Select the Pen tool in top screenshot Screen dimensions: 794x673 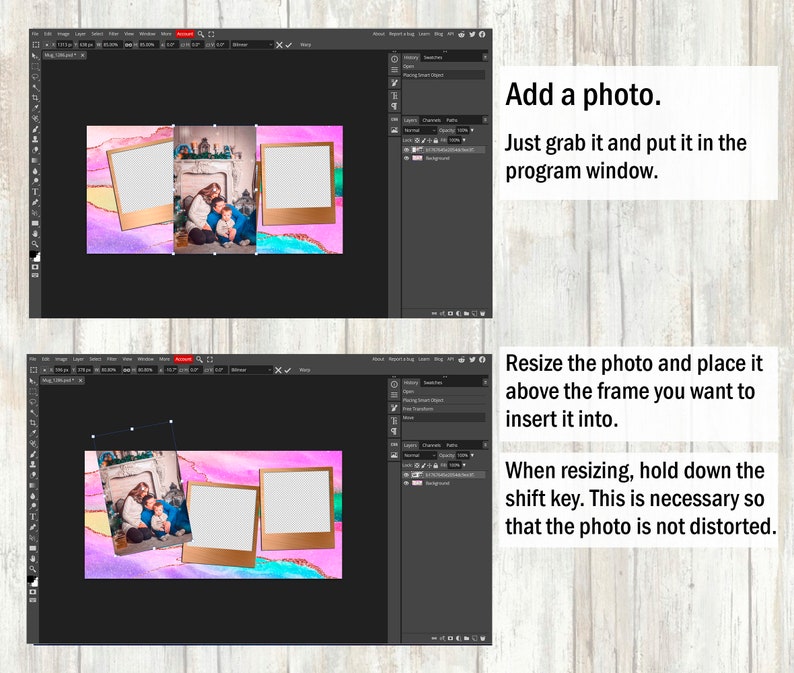pos(35,202)
